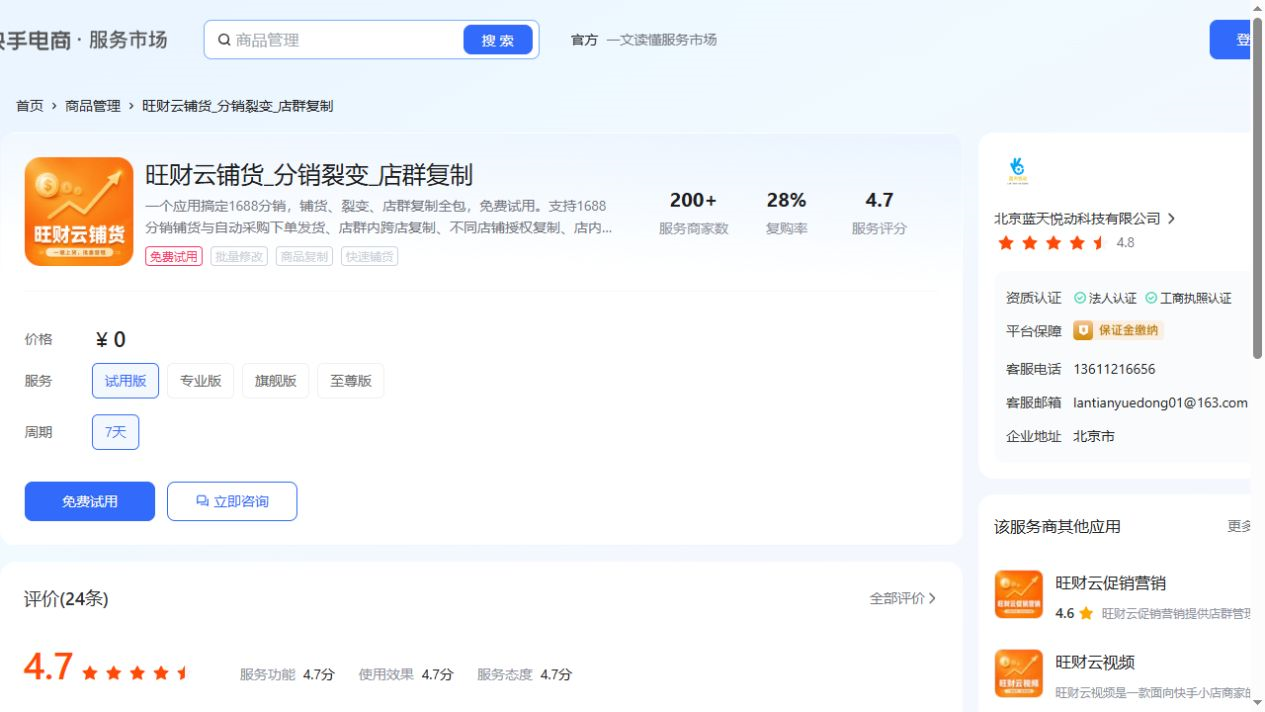
Task: Click the 服务态度 4.7分 score
Action: [524, 674]
